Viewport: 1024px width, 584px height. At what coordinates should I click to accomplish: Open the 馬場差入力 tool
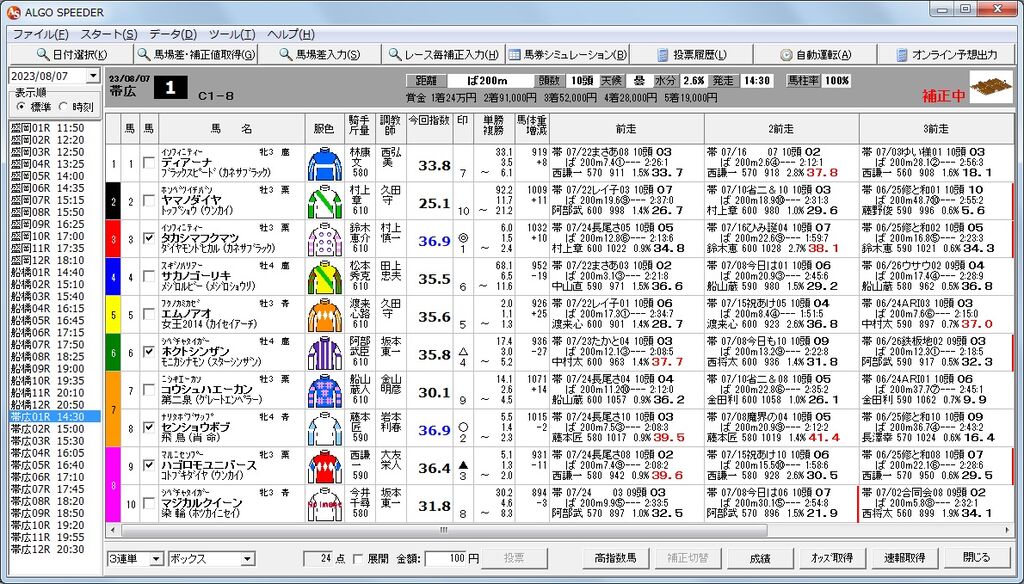(x=319, y=54)
